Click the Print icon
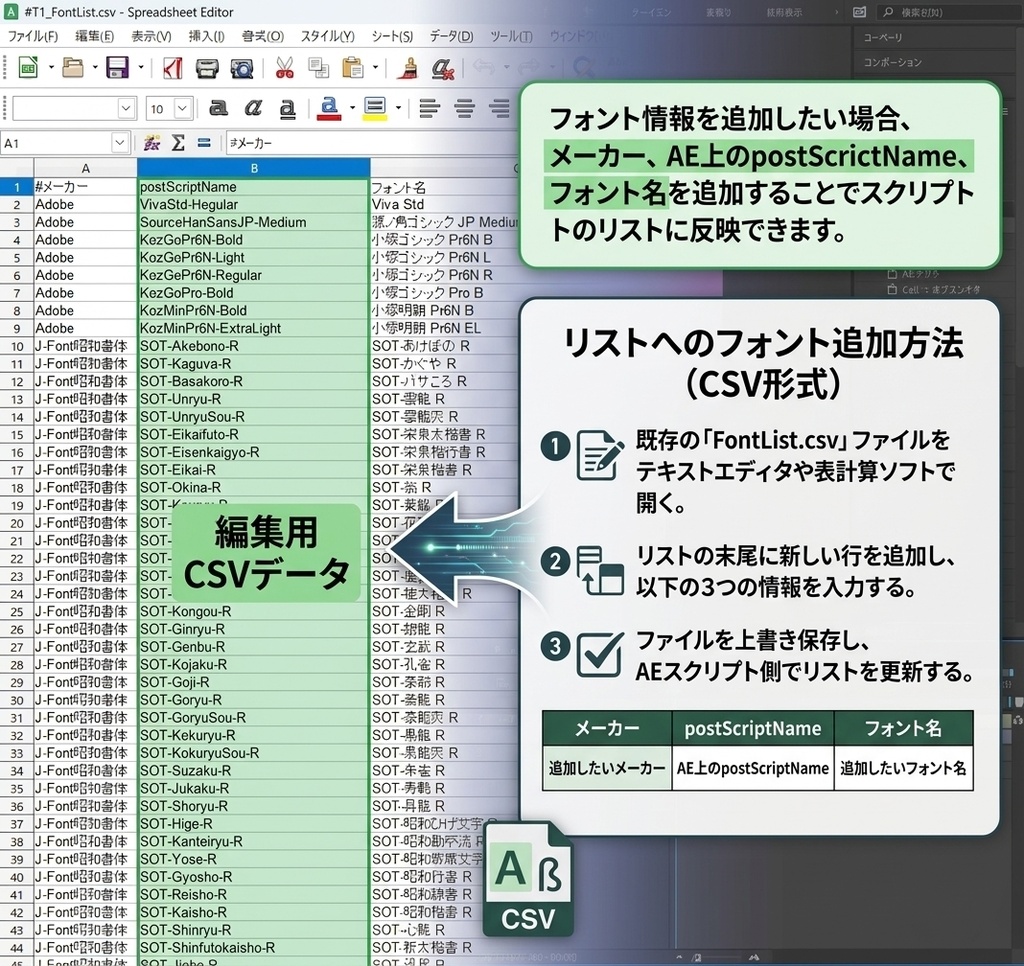 (207, 68)
